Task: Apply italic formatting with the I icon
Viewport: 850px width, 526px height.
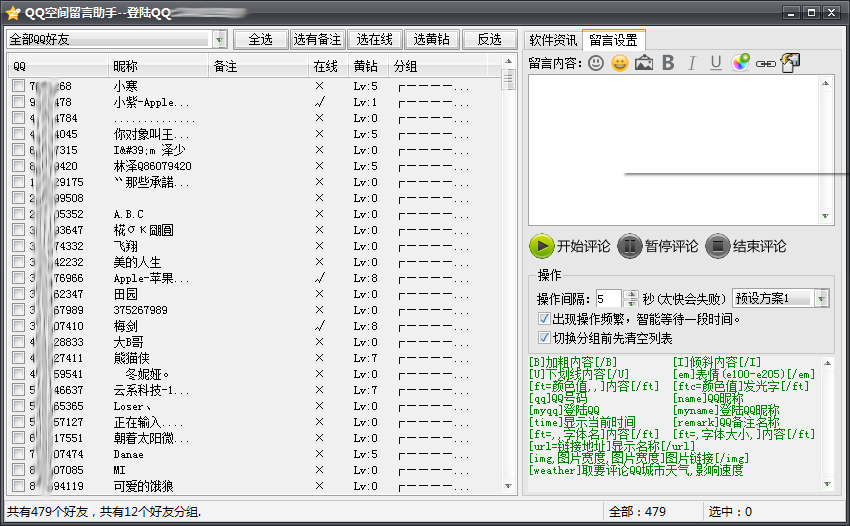Action: pyautogui.click(x=692, y=63)
